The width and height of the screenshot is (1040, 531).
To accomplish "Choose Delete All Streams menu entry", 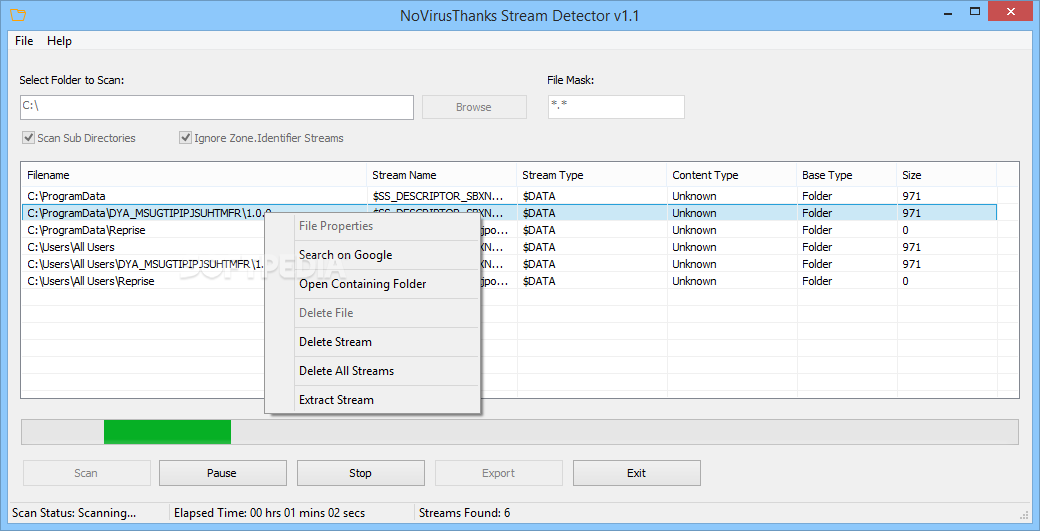I will 372,371.
